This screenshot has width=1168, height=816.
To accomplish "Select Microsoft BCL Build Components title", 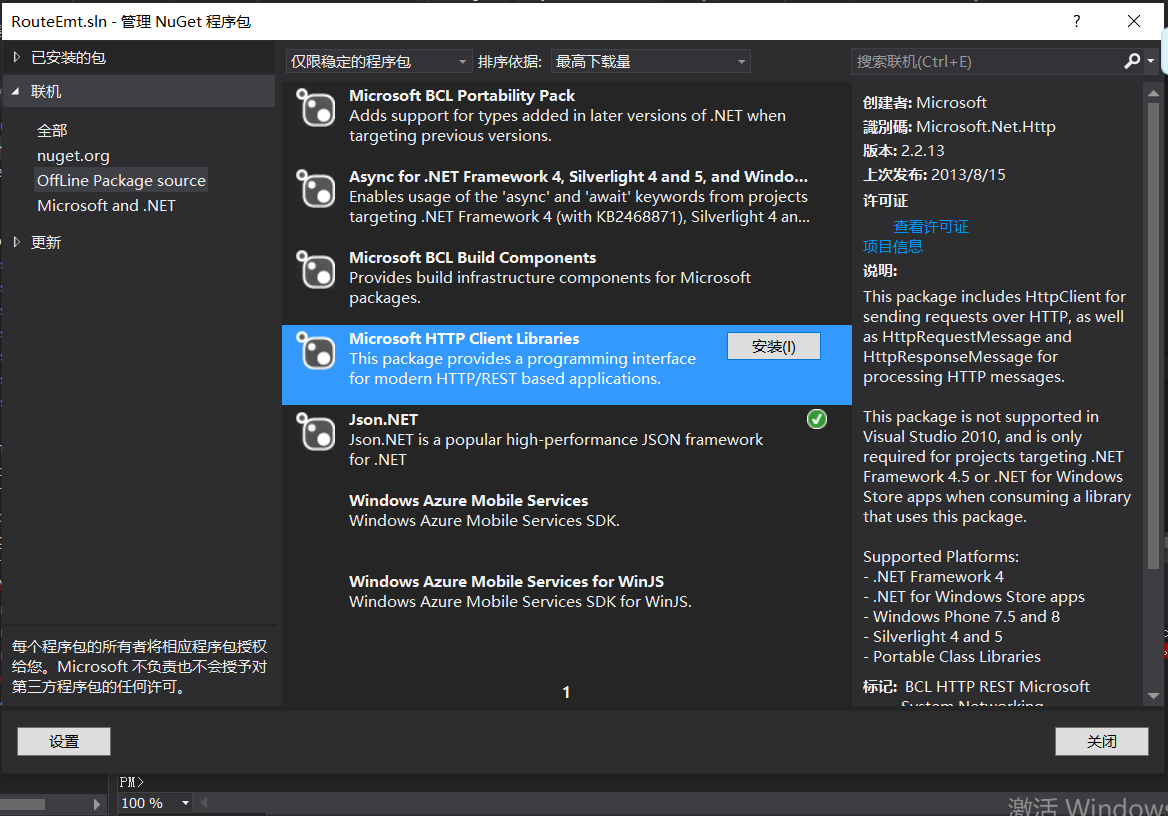I will pyautogui.click(x=472, y=257).
